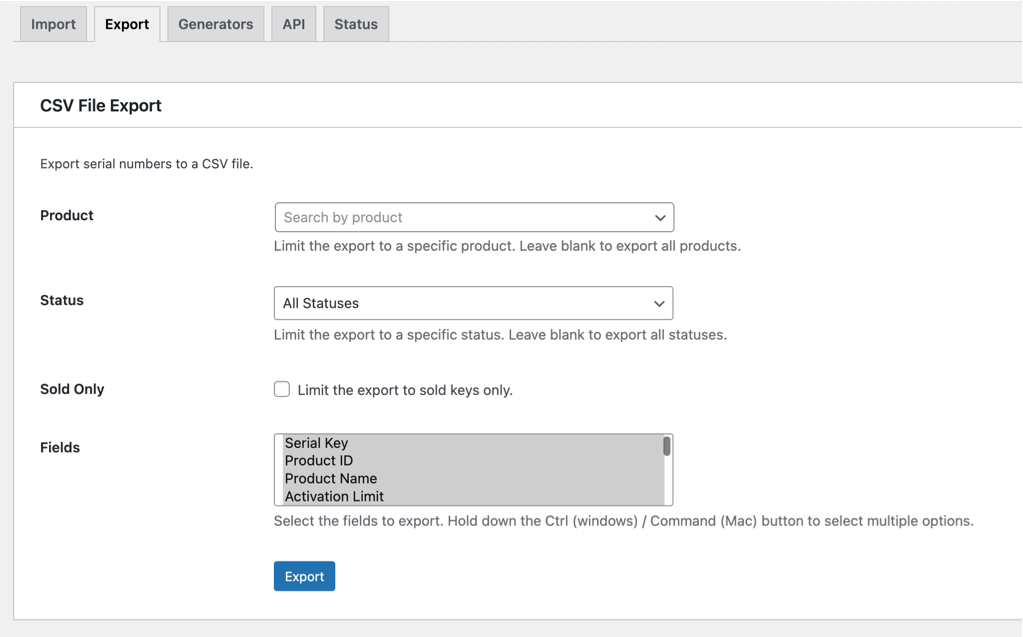Screen dimensions: 1023x637
Task: Go to the API tab
Action: pos(294,24)
